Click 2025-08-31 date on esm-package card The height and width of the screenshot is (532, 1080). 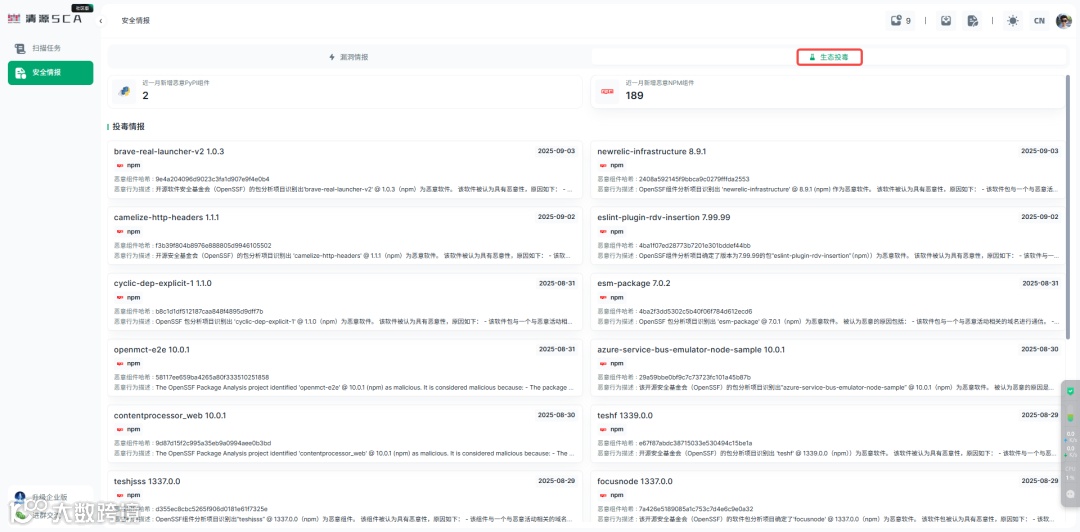[1040, 283]
